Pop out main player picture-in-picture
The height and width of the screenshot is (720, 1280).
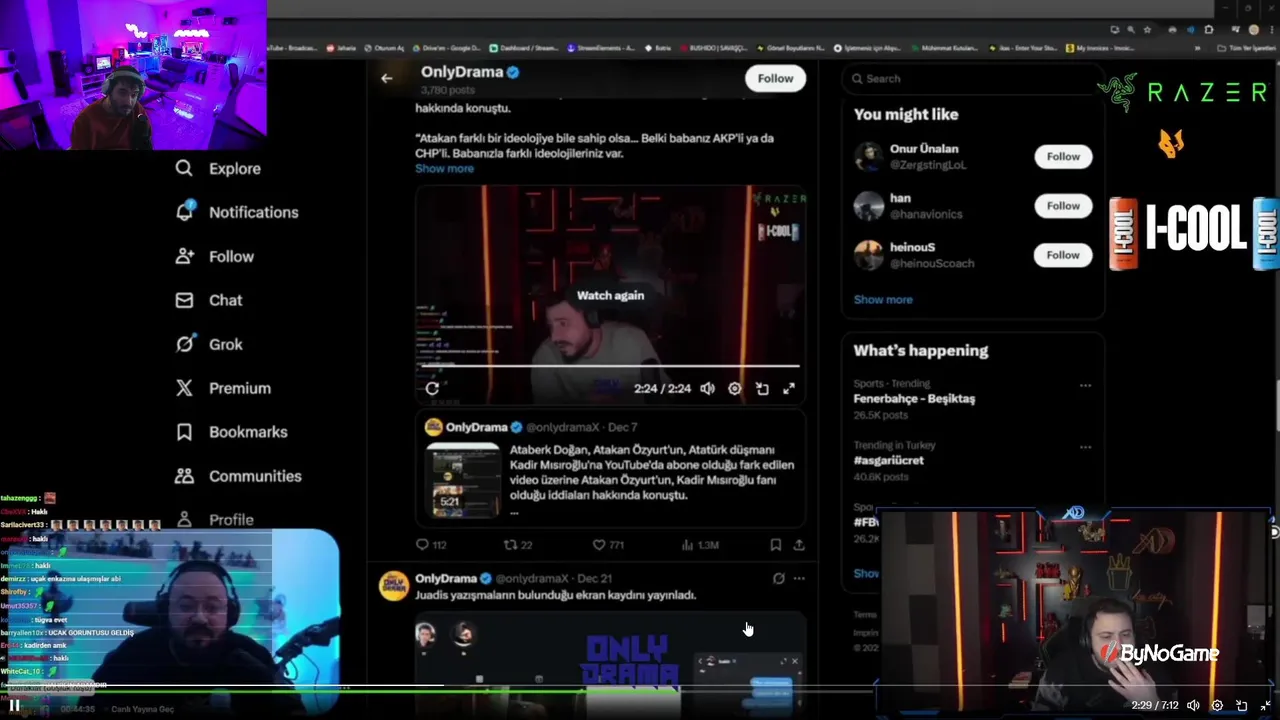(1242, 705)
